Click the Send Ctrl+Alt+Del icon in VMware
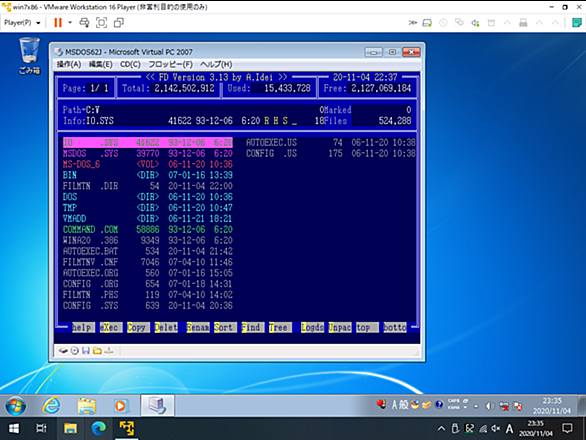Image resolution: width=586 pixels, height=440 pixels. (x=84, y=23)
